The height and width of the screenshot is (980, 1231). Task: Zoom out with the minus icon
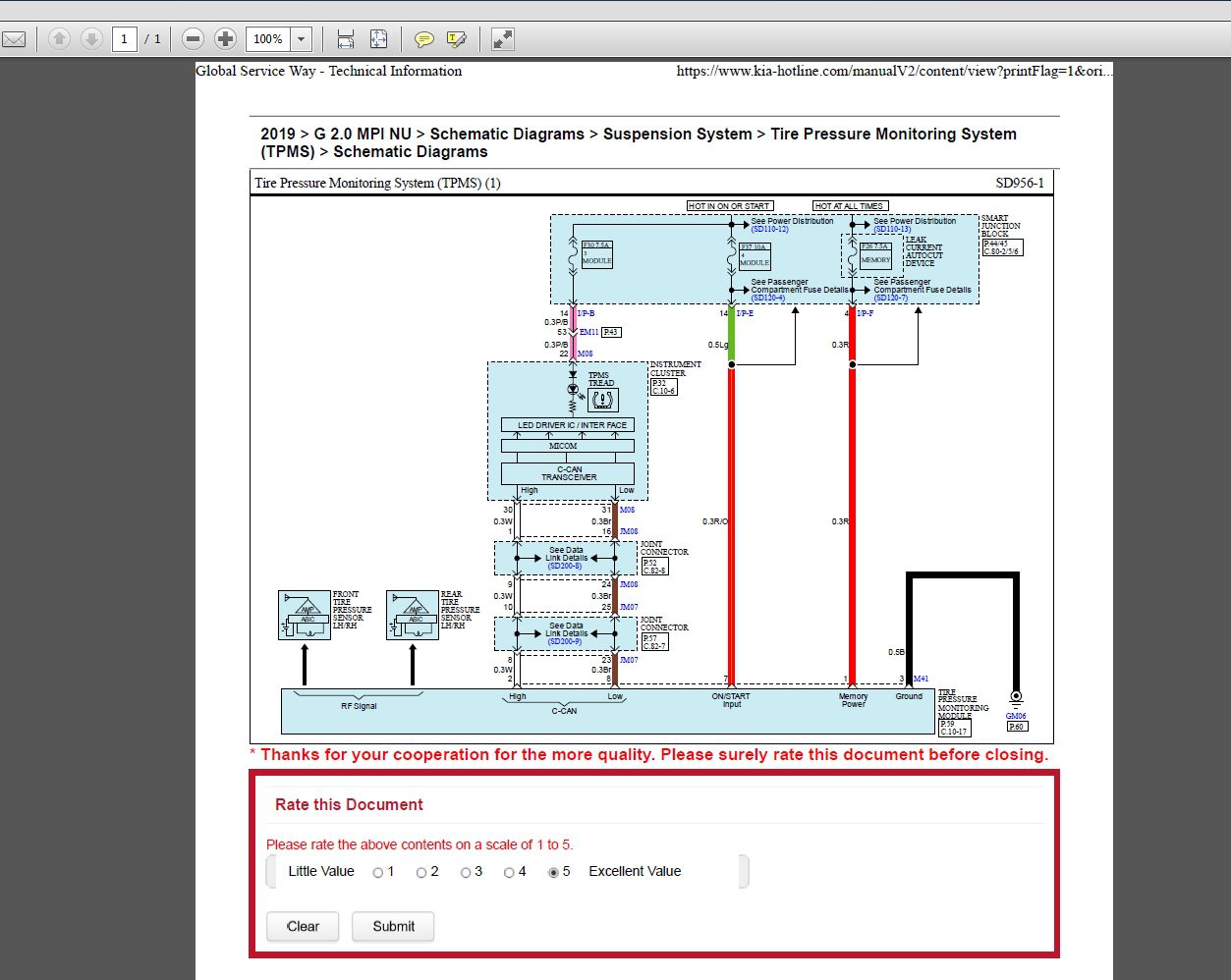pyautogui.click(x=193, y=39)
